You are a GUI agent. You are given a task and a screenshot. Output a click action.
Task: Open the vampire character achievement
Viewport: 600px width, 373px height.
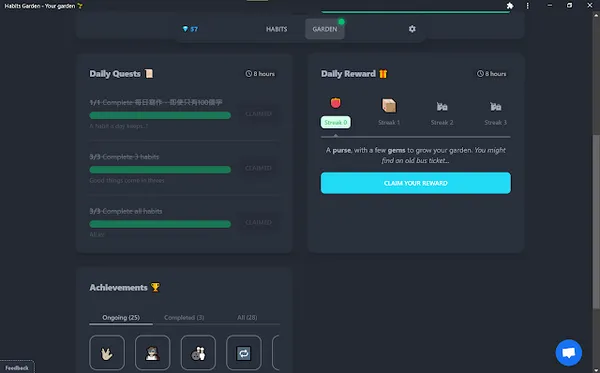pyautogui.click(x=152, y=353)
